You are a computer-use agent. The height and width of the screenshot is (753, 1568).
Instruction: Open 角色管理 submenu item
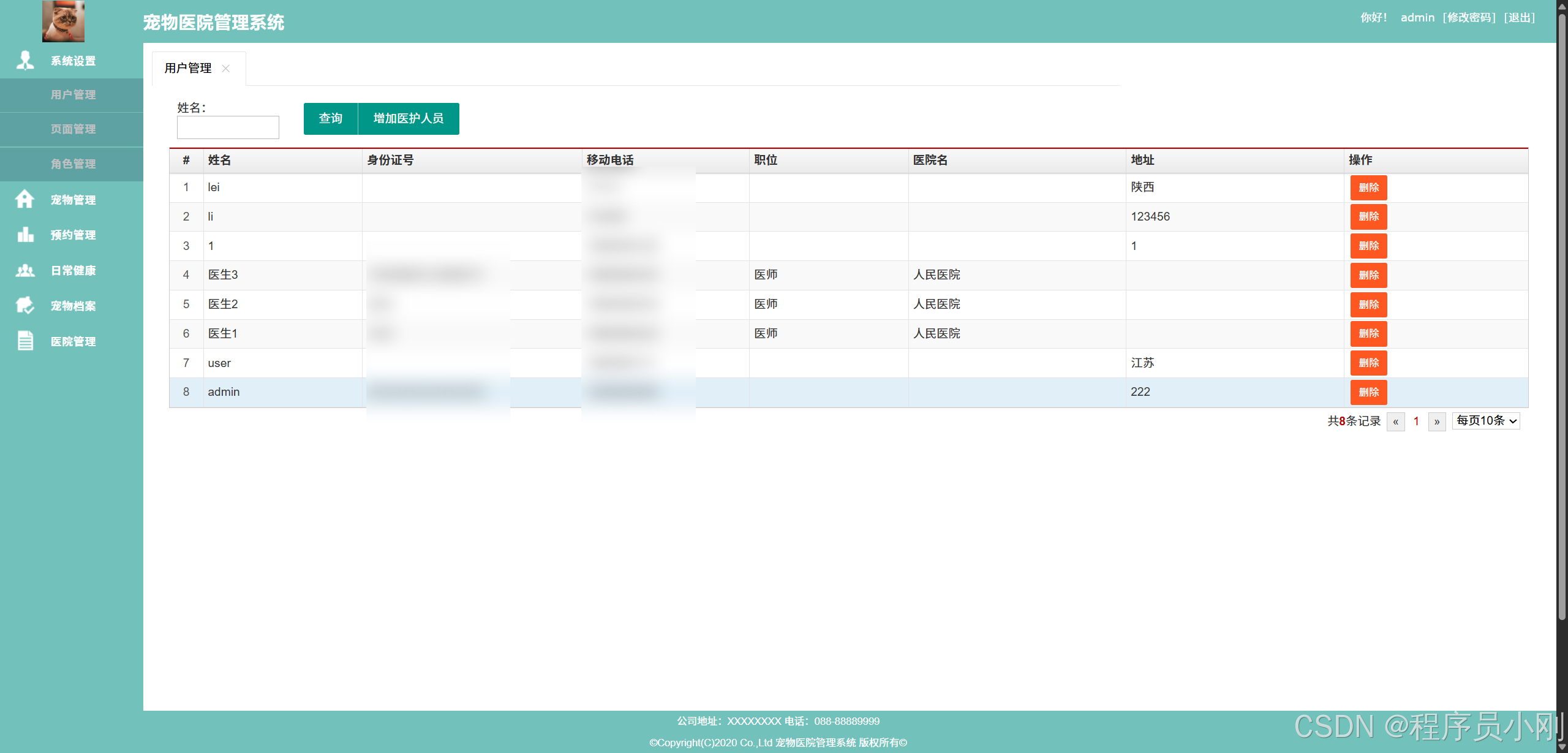[73, 164]
